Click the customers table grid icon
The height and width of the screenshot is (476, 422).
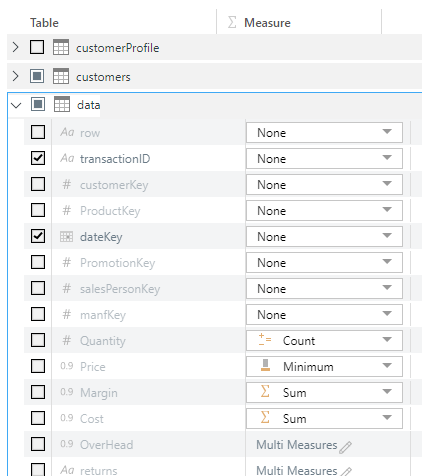pyautogui.click(x=61, y=76)
